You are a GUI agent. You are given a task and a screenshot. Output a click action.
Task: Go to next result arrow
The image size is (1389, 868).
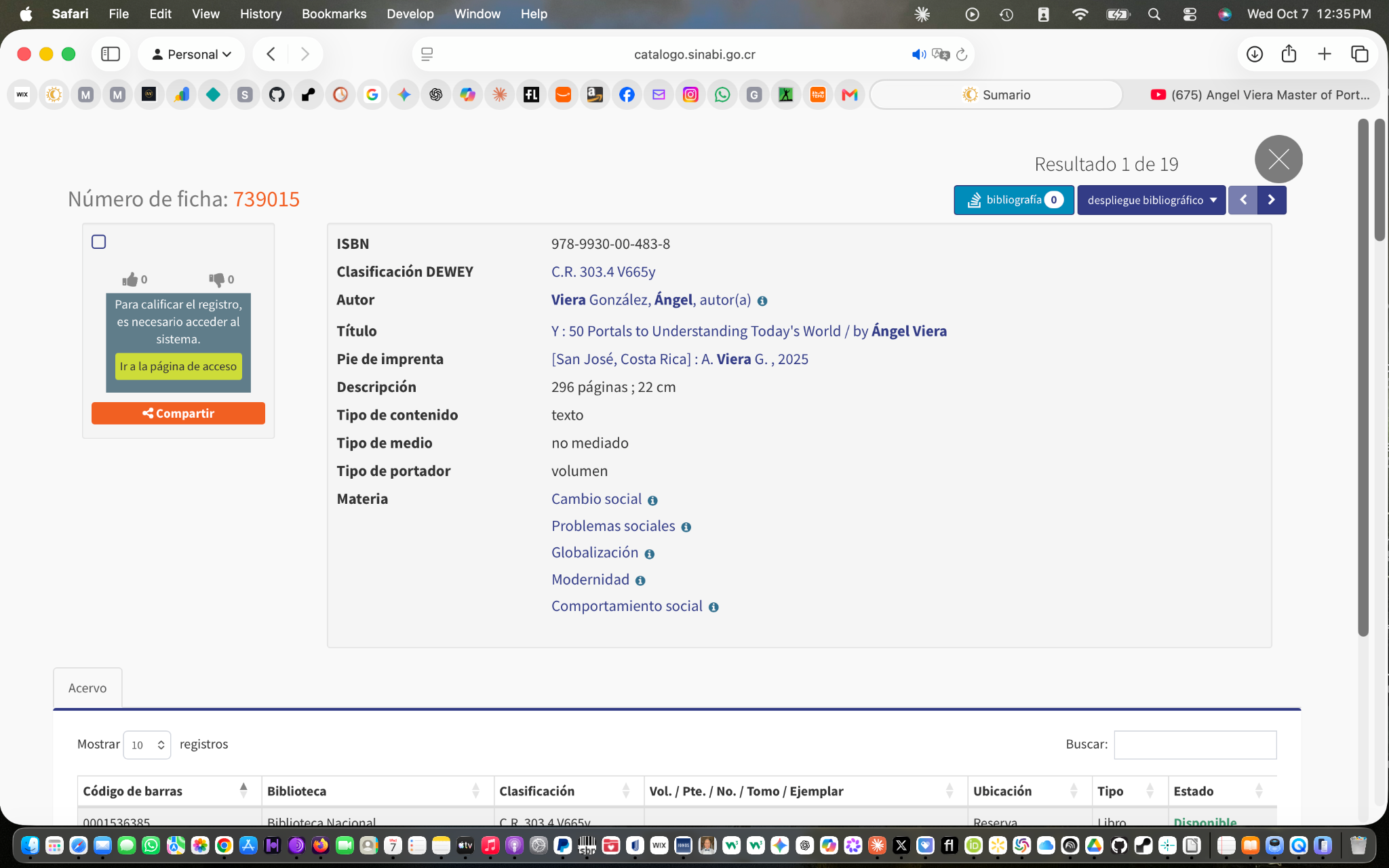(x=1272, y=200)
